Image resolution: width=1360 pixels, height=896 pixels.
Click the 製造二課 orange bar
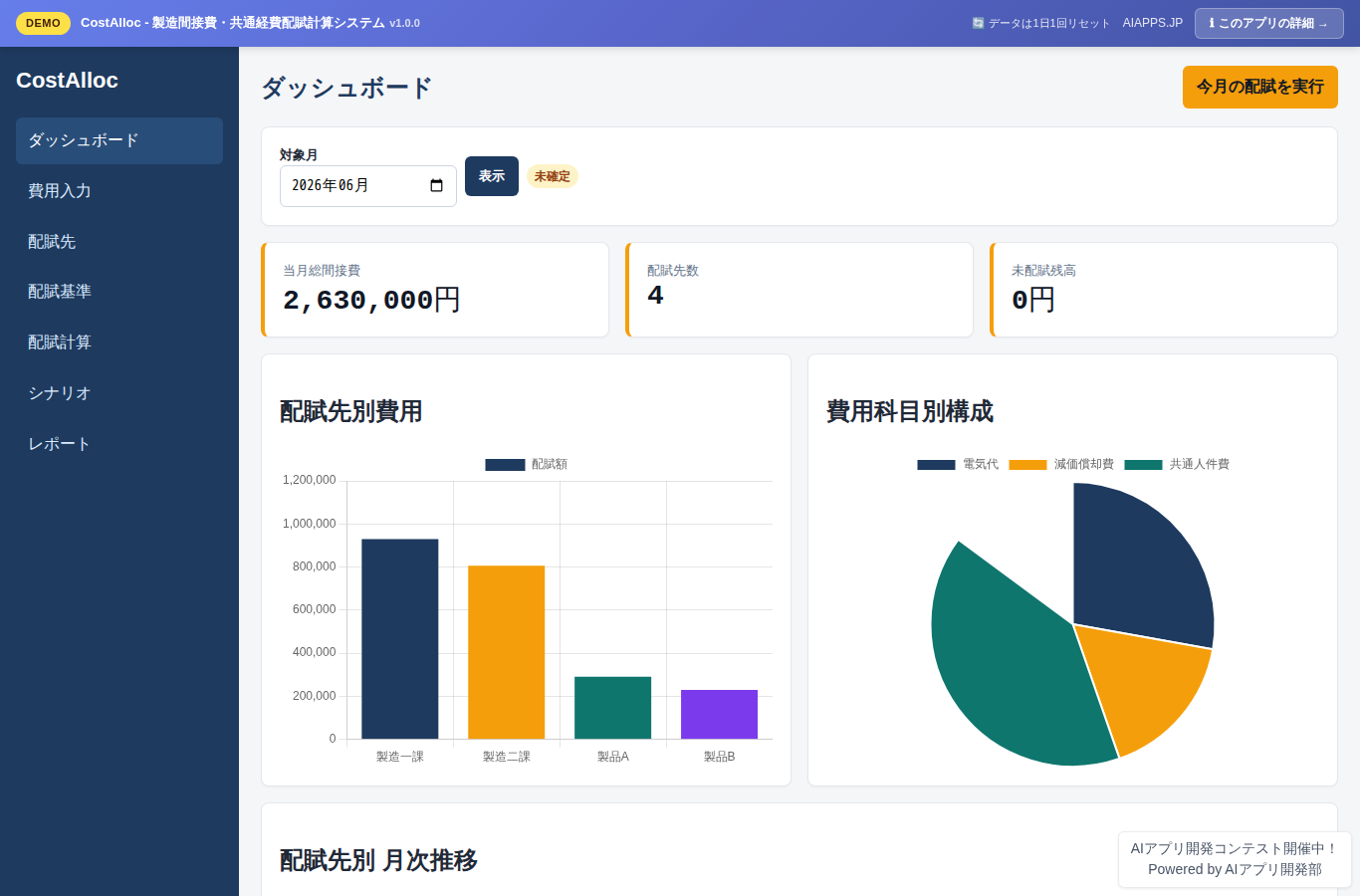tap(507, 652)
